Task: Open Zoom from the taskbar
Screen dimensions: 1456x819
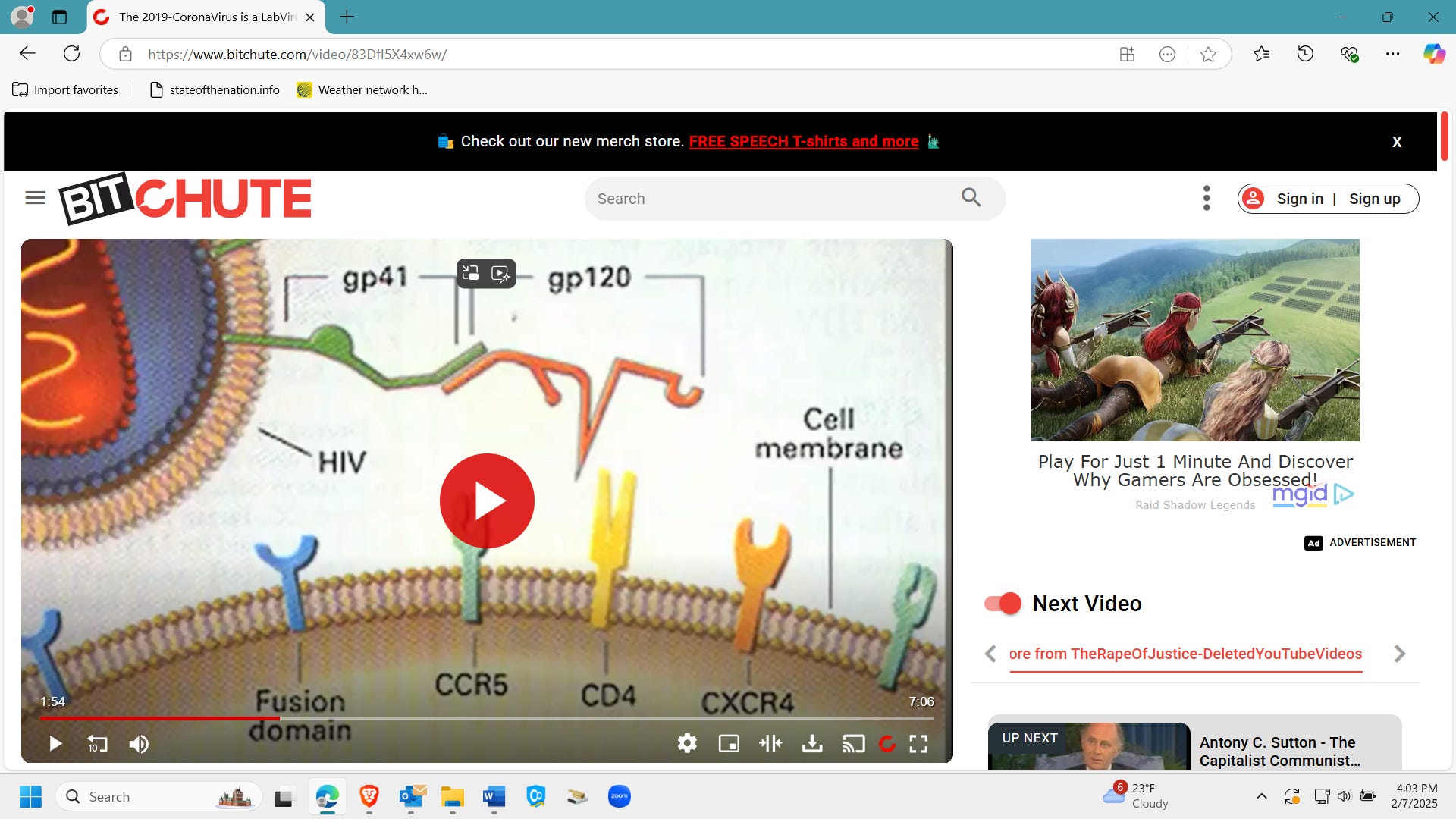Action: pos(620,796)
